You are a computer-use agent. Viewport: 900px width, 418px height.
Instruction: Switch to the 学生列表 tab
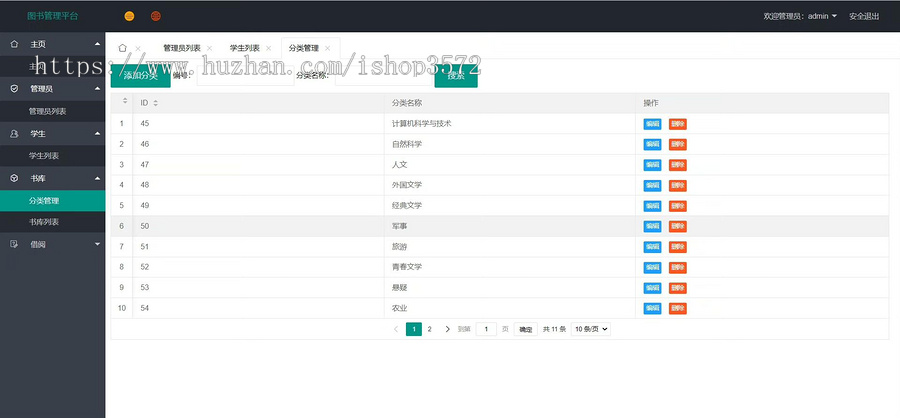245,48
